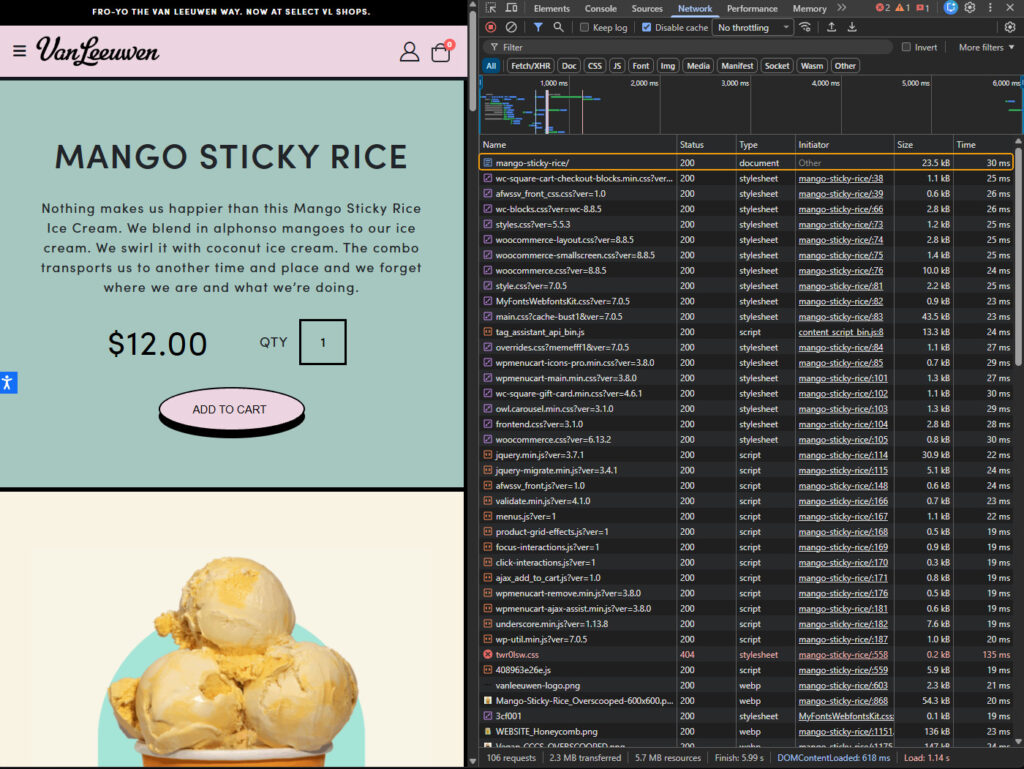Filter requests by Img
1024x769 pixels.
point(667,66)
